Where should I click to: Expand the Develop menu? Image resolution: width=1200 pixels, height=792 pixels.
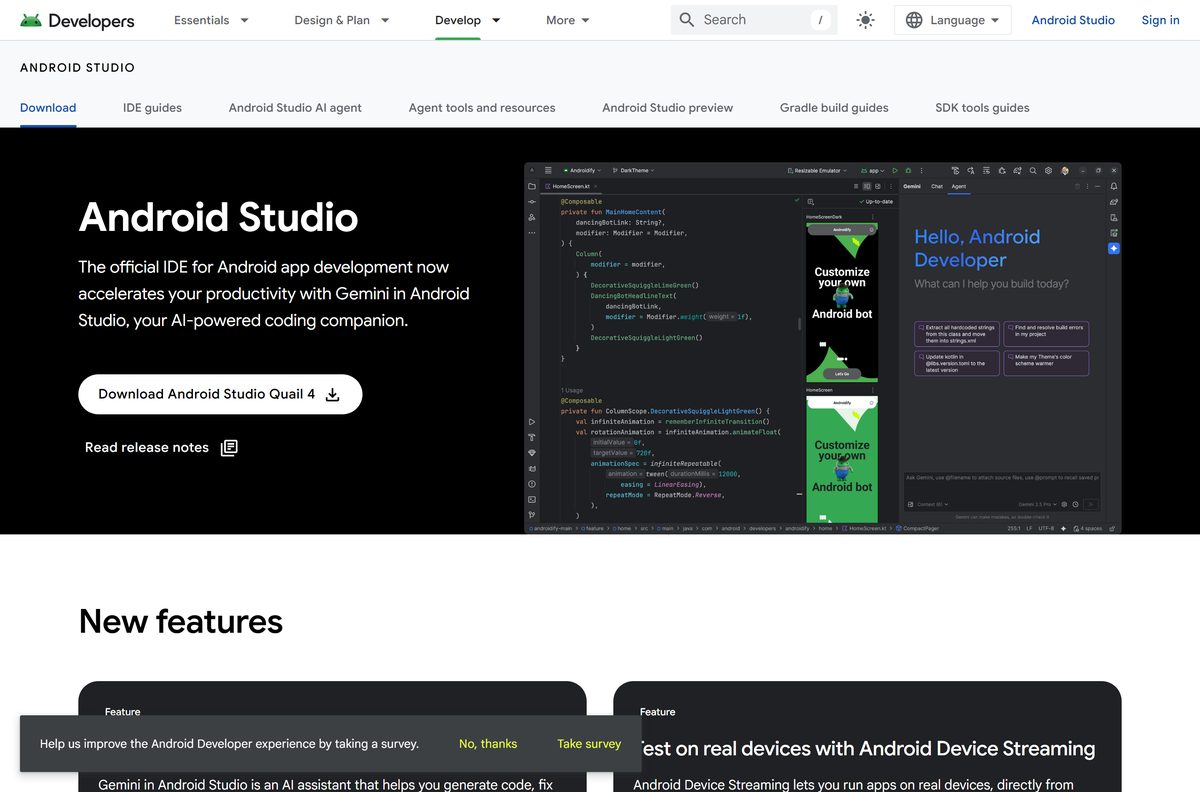(468, 20)
